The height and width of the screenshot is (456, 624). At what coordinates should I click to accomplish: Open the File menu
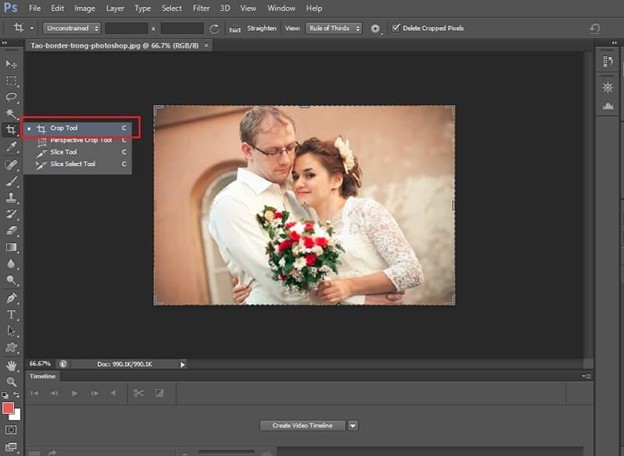coord(35,8)
